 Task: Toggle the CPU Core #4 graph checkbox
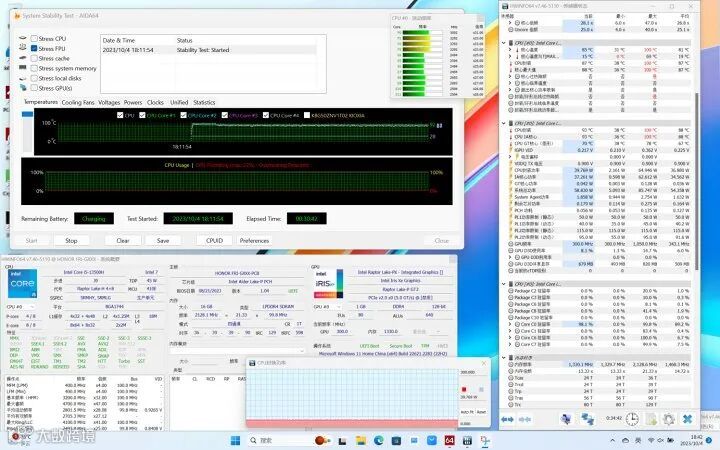click(x=265, y=115)
